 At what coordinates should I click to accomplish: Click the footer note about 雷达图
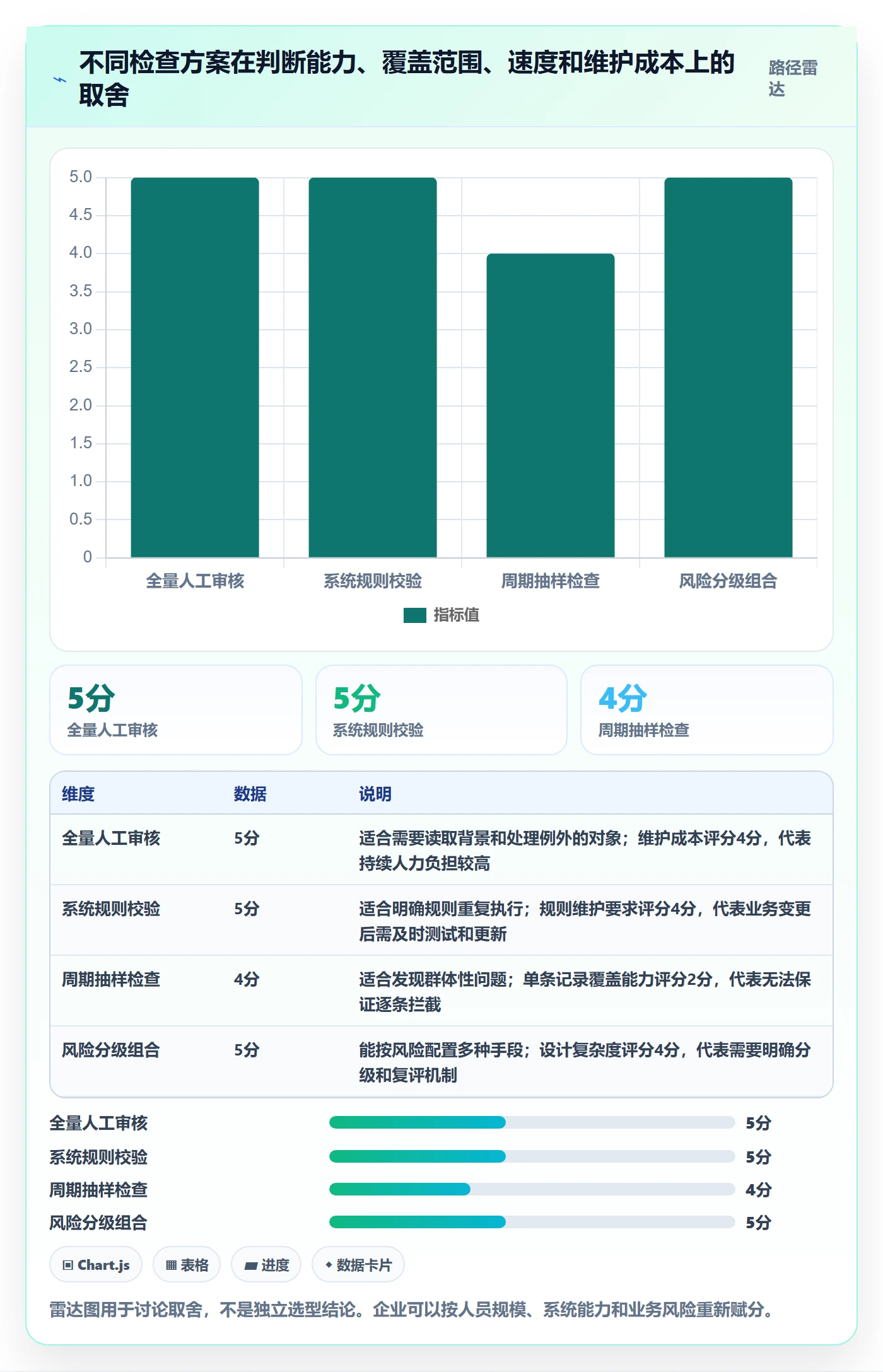(412, 1310)
